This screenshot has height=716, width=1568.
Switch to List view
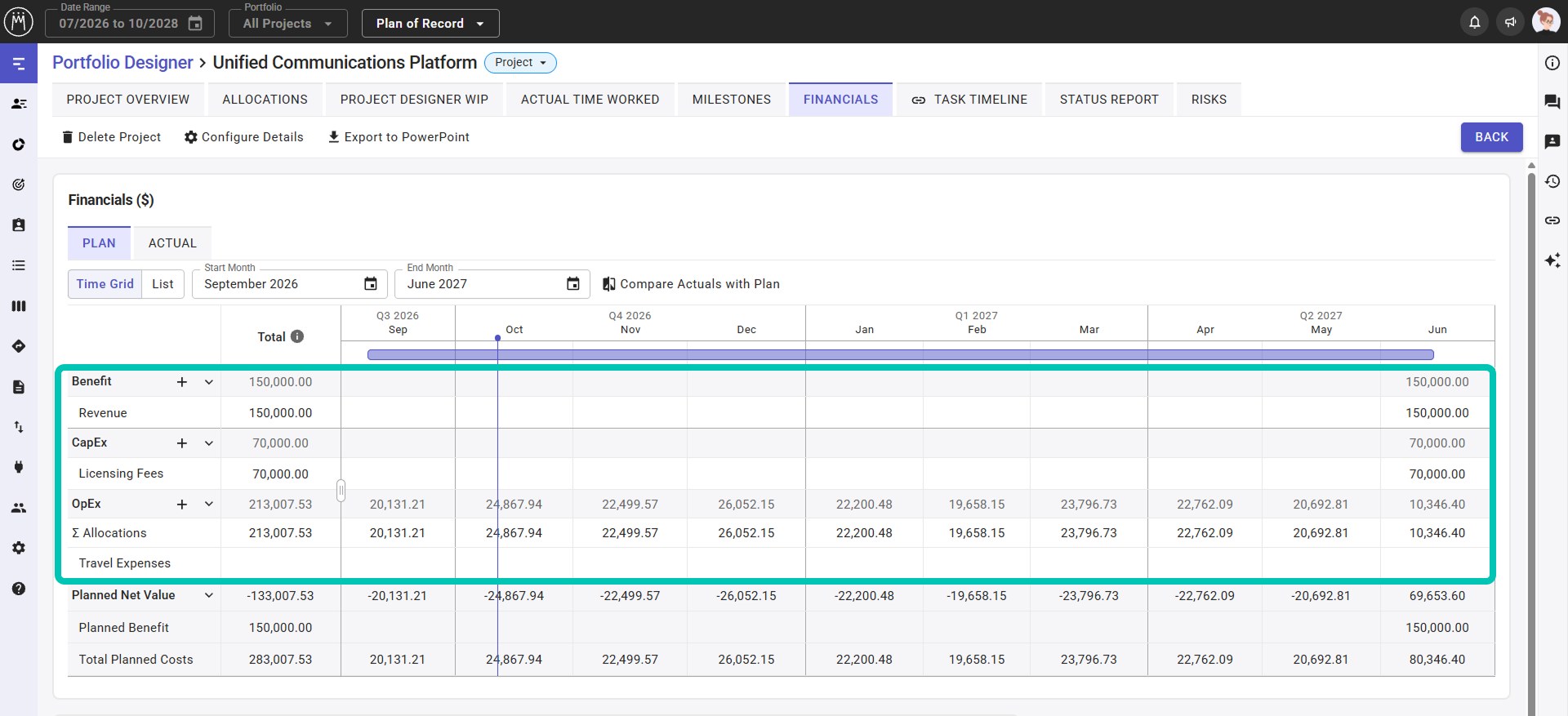tap(163, 284)
